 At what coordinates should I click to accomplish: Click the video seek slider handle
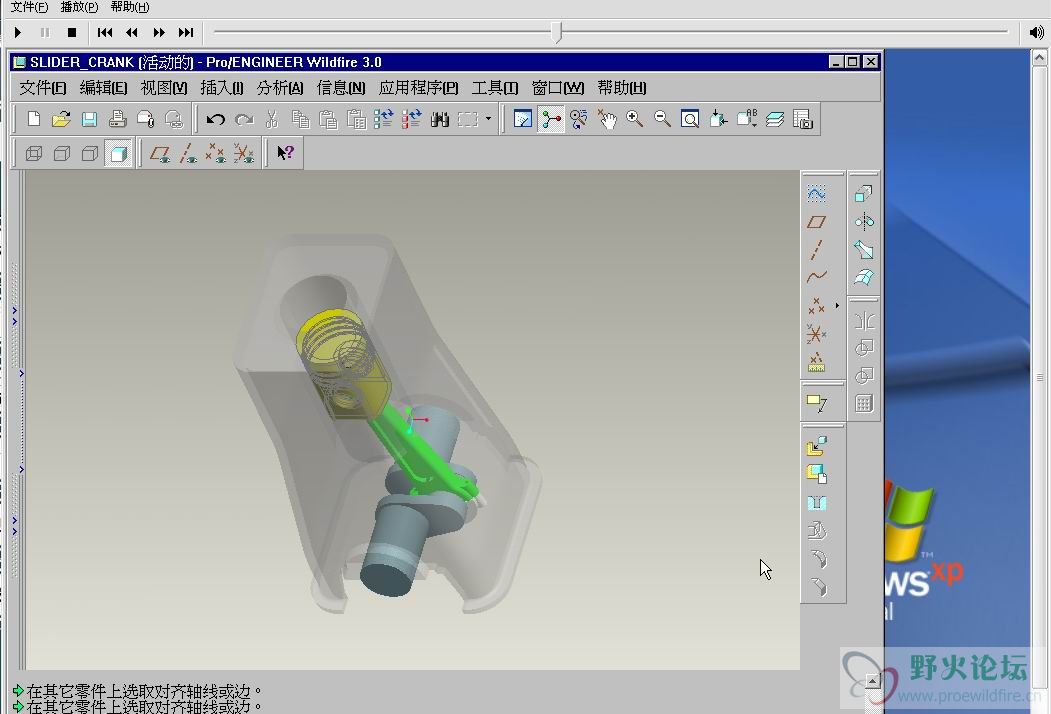(557, 32)
